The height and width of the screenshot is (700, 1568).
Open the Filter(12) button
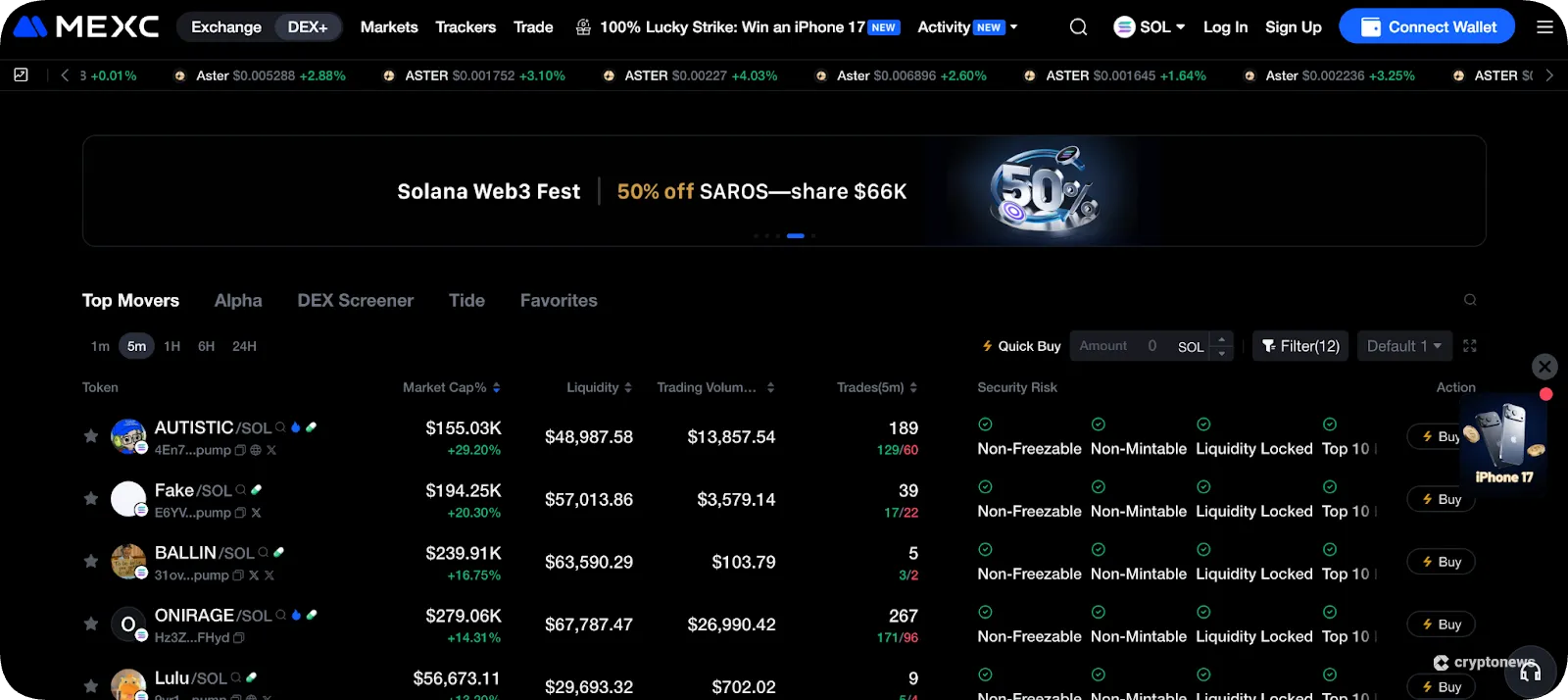pyautogui.click(x=1299, y=346)
